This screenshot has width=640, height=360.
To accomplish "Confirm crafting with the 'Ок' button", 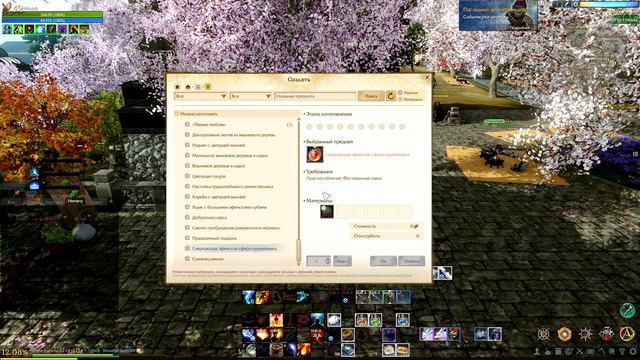I will [x=383, y=261].
